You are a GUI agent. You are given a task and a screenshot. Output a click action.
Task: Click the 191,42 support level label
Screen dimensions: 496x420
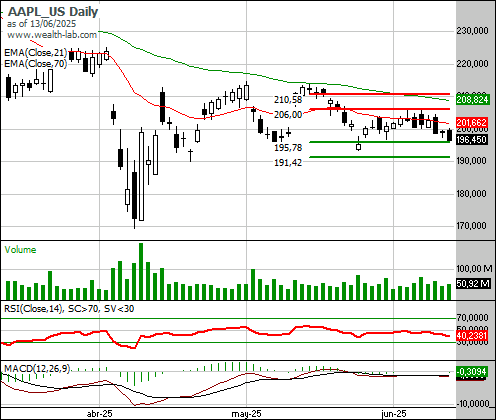pyautogui.click(x=288, y=163)
